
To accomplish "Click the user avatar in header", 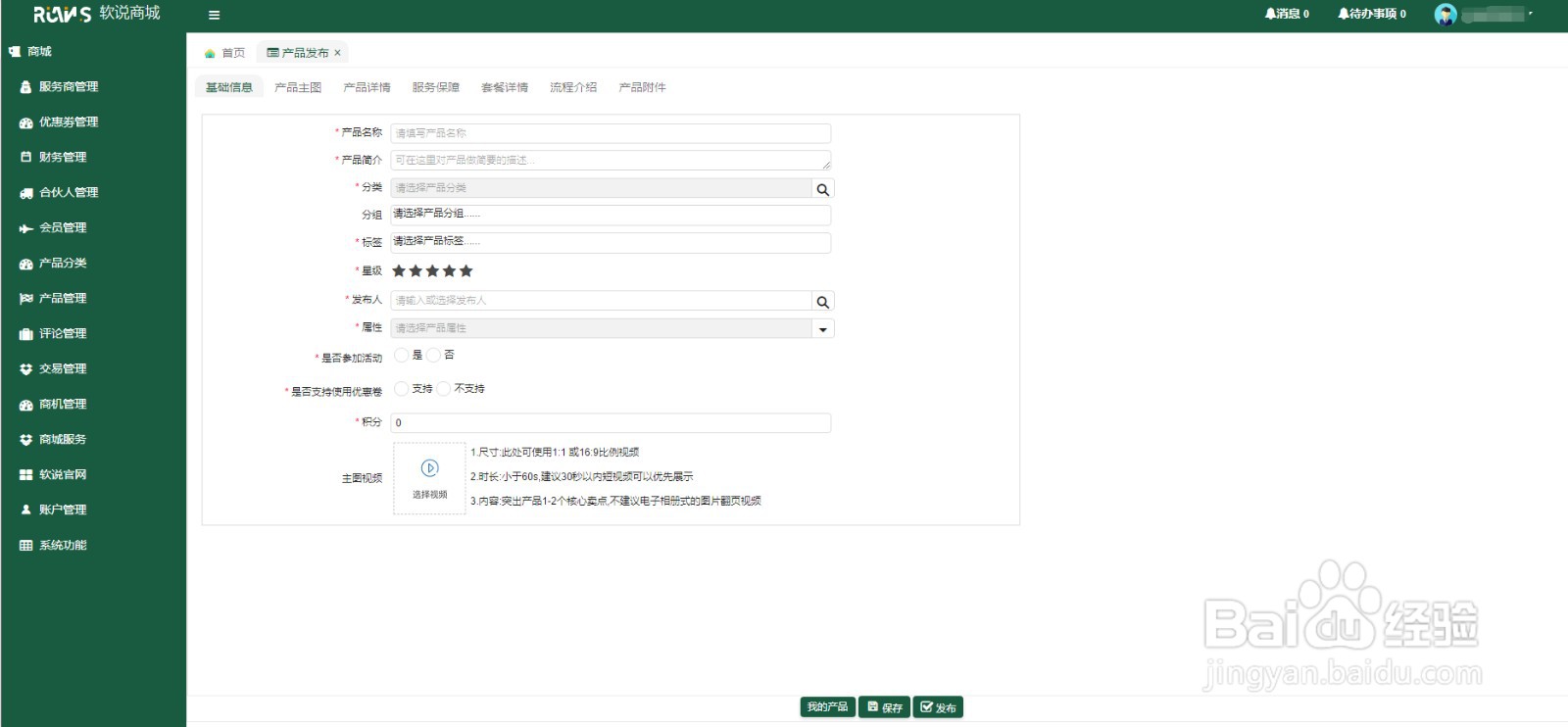I will [1445, 14].
